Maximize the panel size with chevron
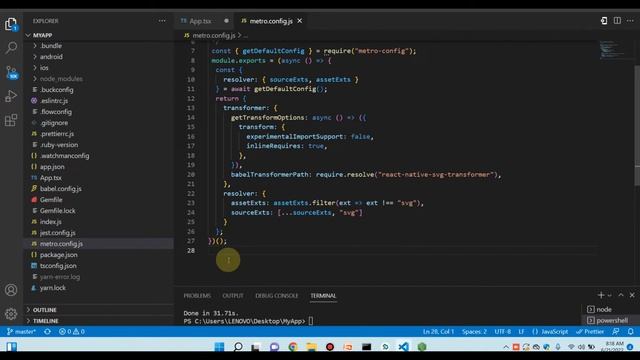 click(x=621, y=295)
